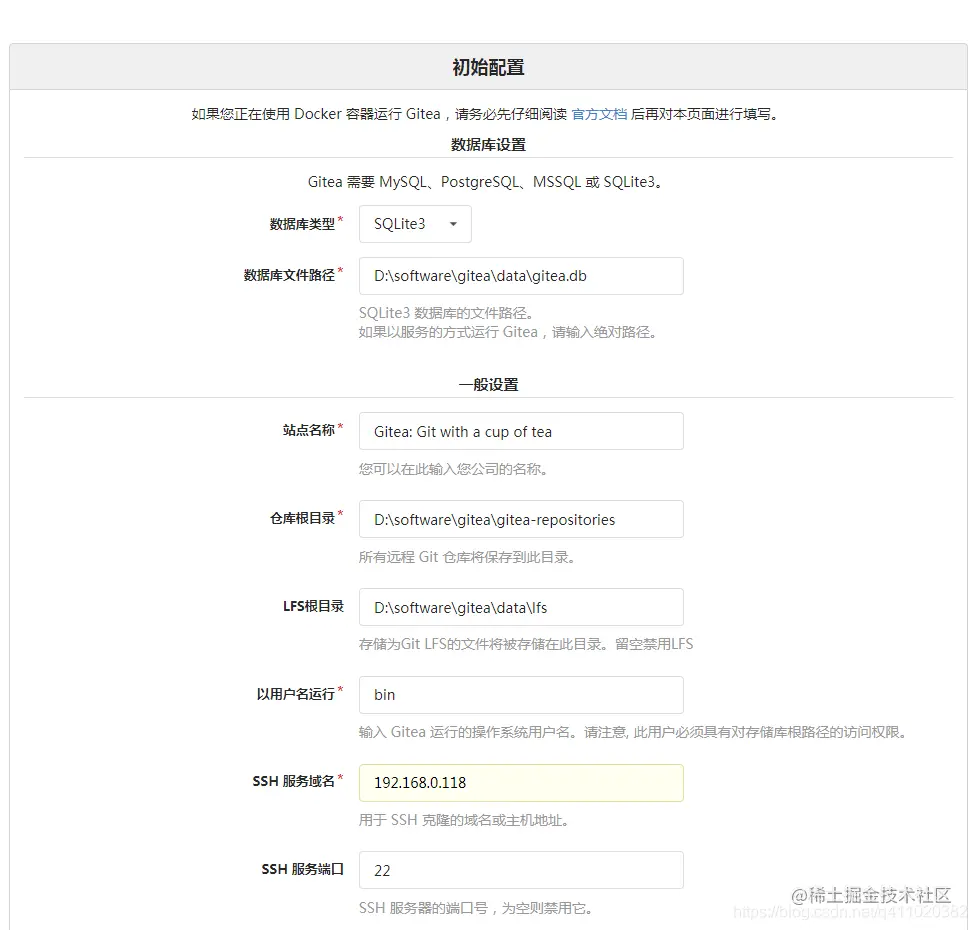Click the 站点名称 input field
977x930 pixels.
(x=521, y=431)
